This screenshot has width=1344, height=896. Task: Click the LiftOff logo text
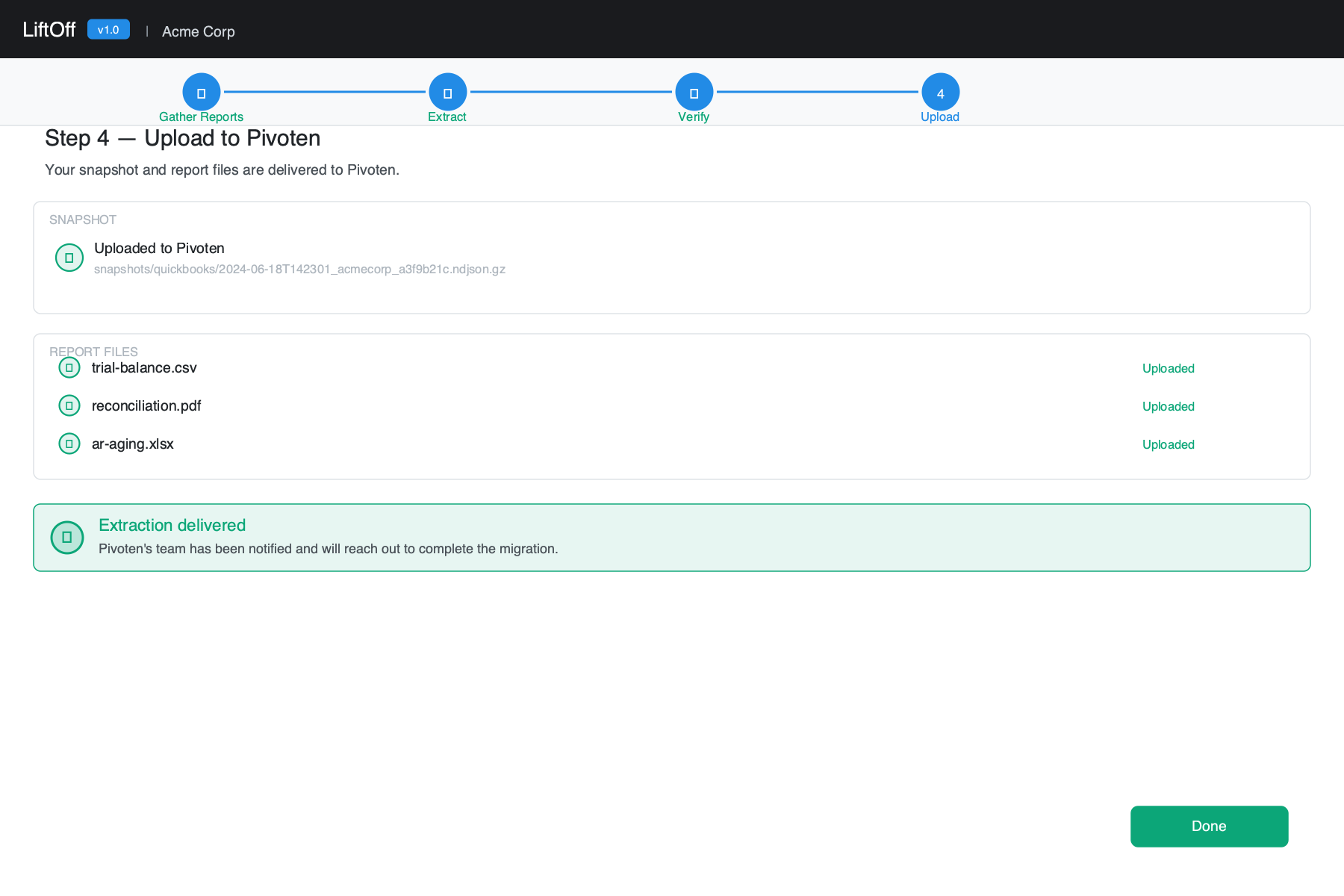pyautogui.click(x=49, y=29)
